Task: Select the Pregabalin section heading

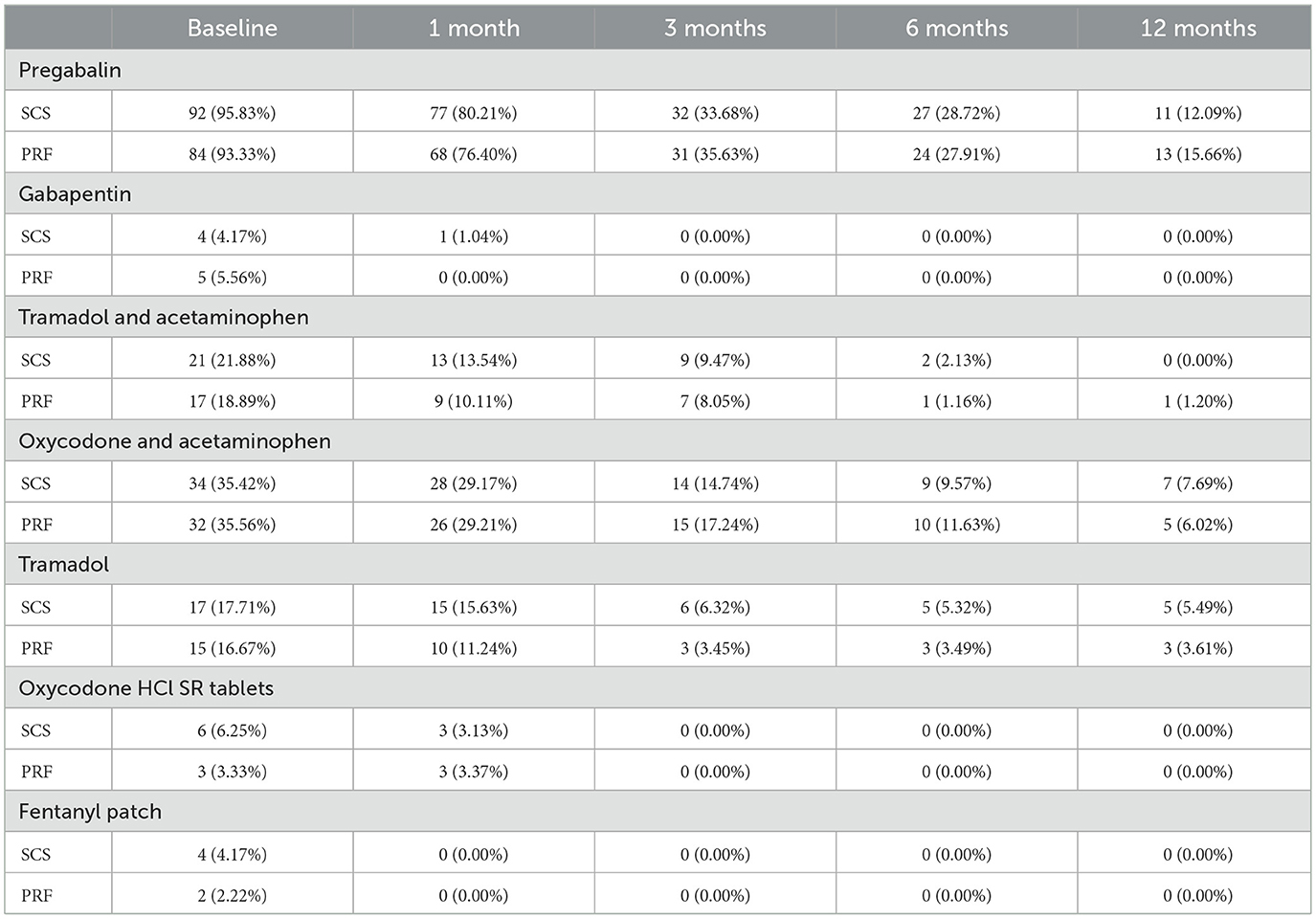Action: 70,70
